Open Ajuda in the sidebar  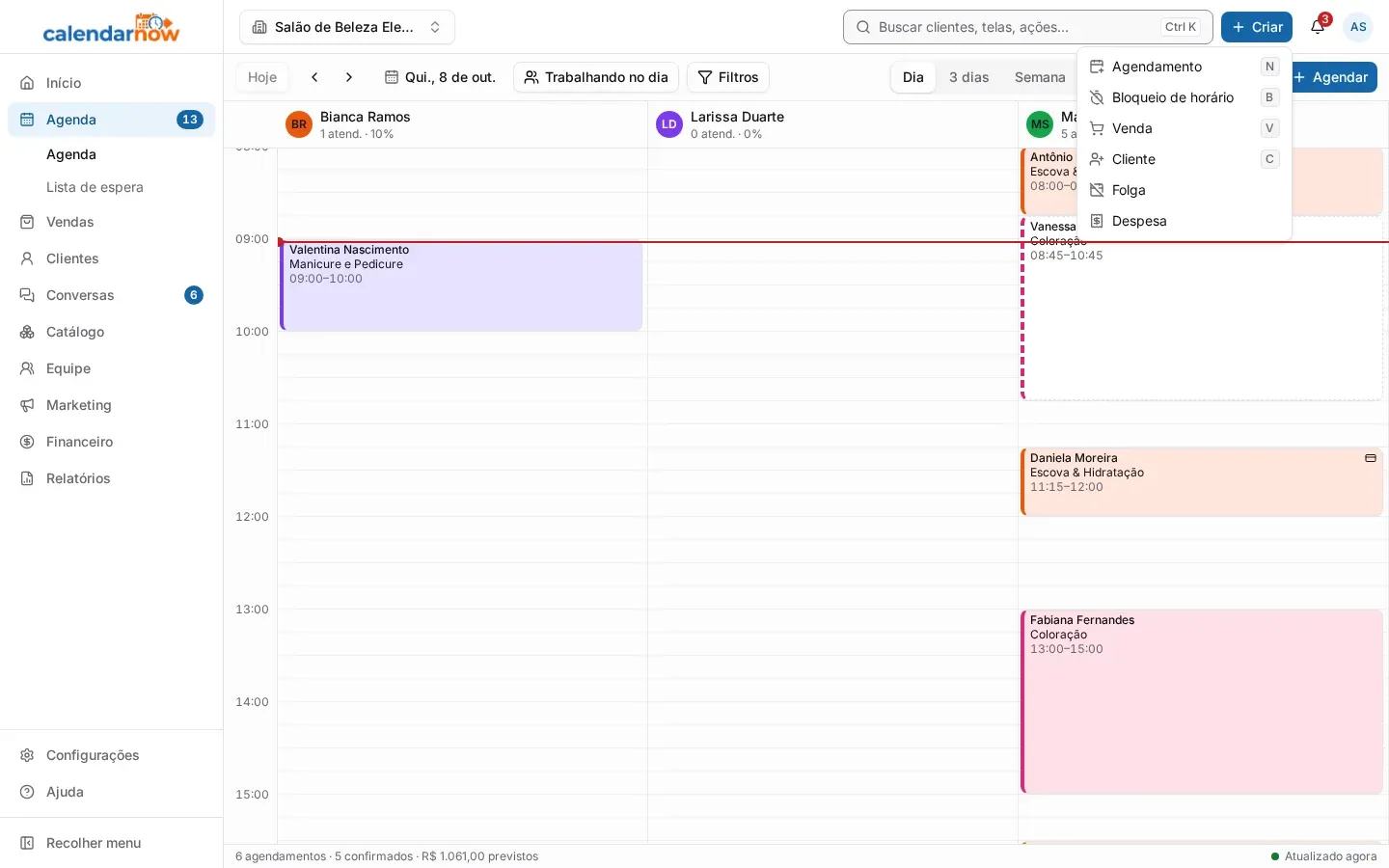[x=112, y=792]
